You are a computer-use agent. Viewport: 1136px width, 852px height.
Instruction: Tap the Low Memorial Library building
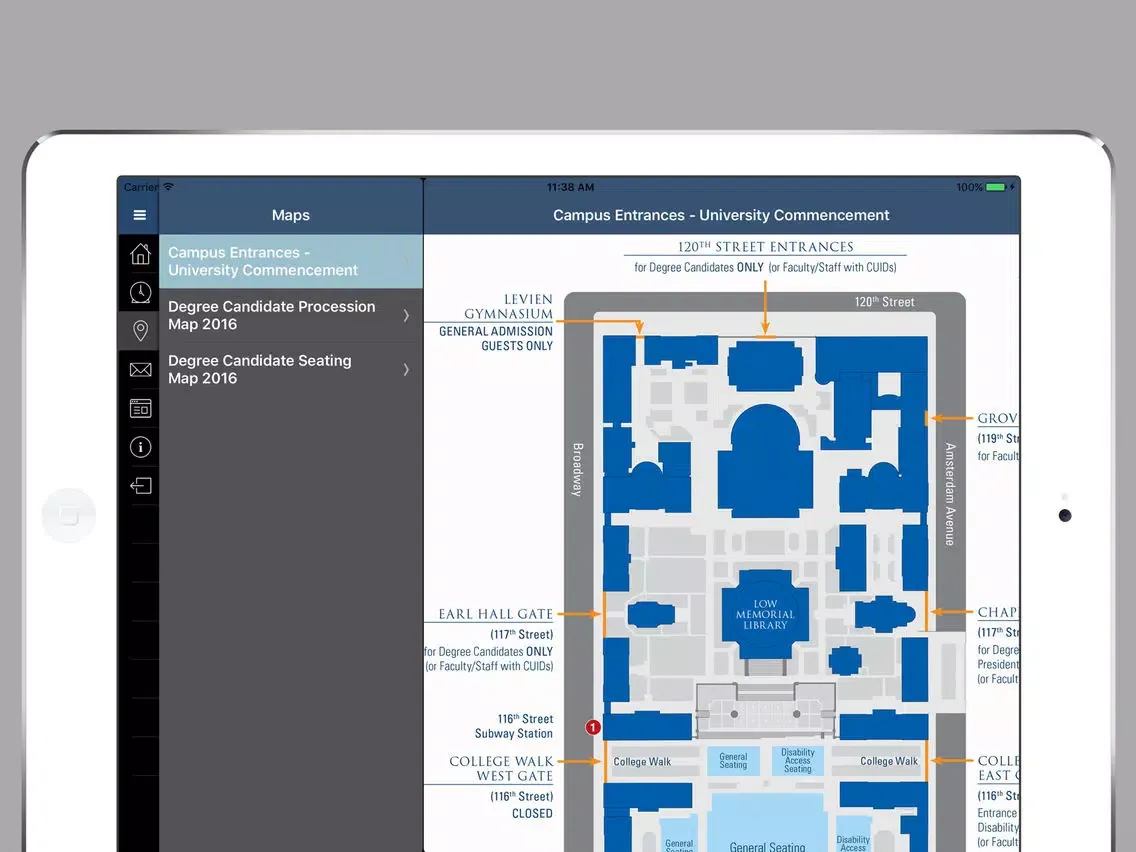tap(765, 614)
